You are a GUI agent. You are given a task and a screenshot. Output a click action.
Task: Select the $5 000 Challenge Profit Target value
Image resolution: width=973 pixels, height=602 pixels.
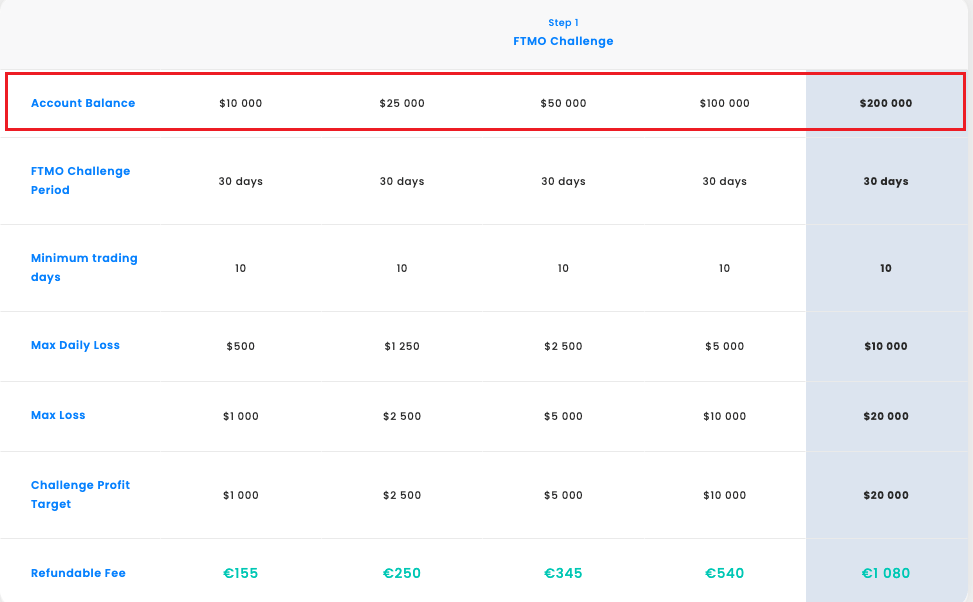click(563, 495)
